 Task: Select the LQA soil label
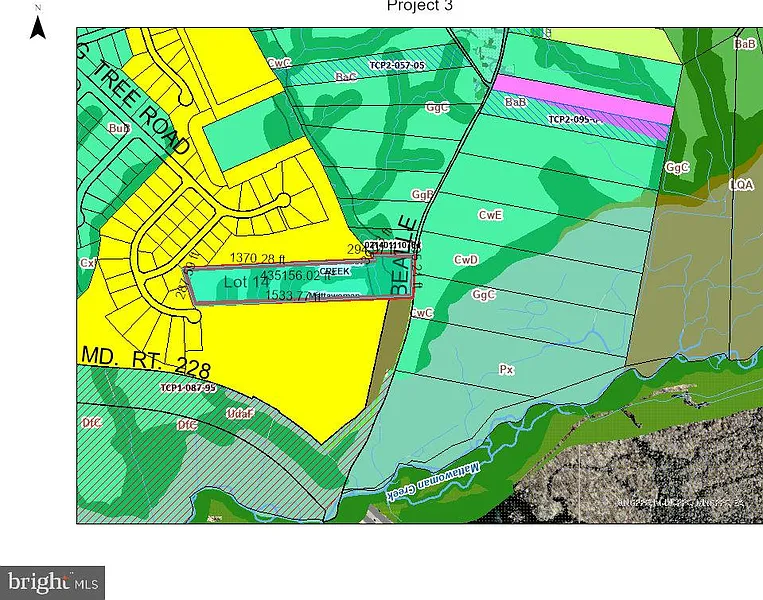coord(741,185)
